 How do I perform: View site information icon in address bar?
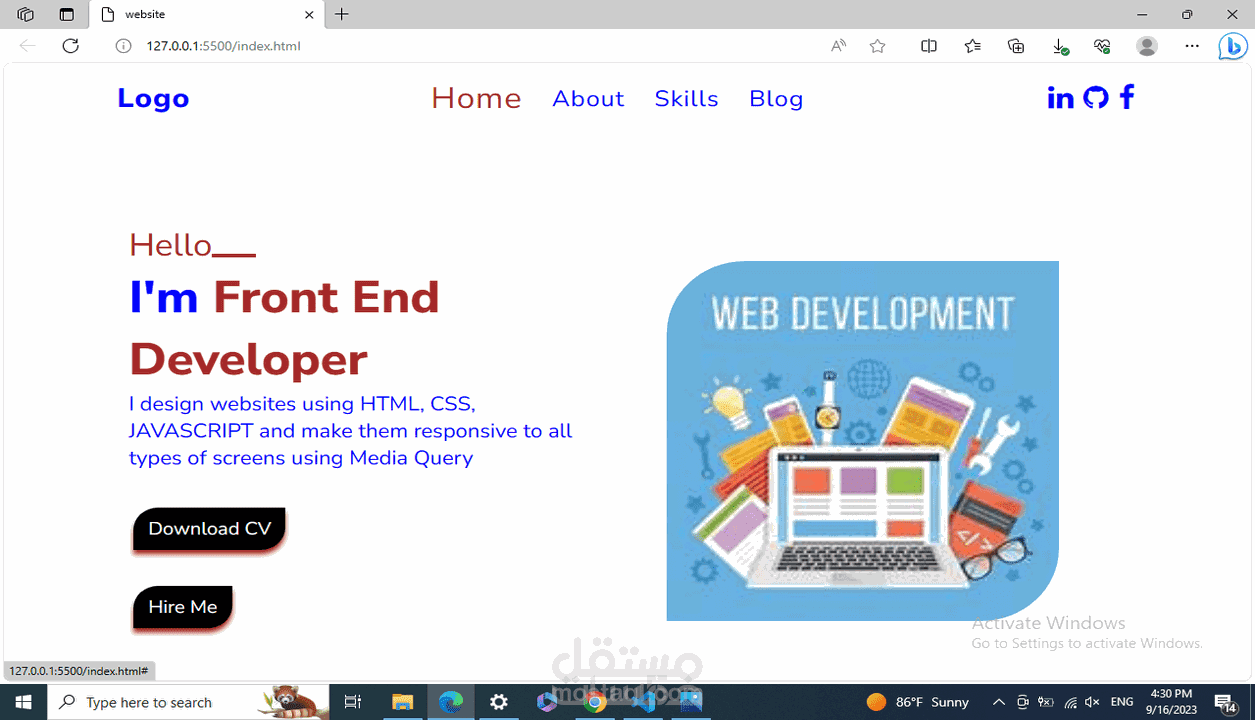(124, 46)
